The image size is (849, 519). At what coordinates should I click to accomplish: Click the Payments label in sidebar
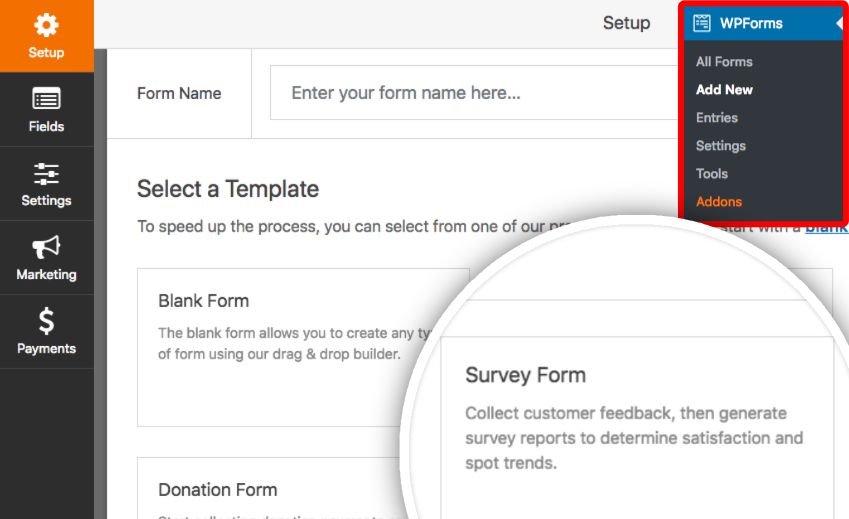click(x=46, y=349)
